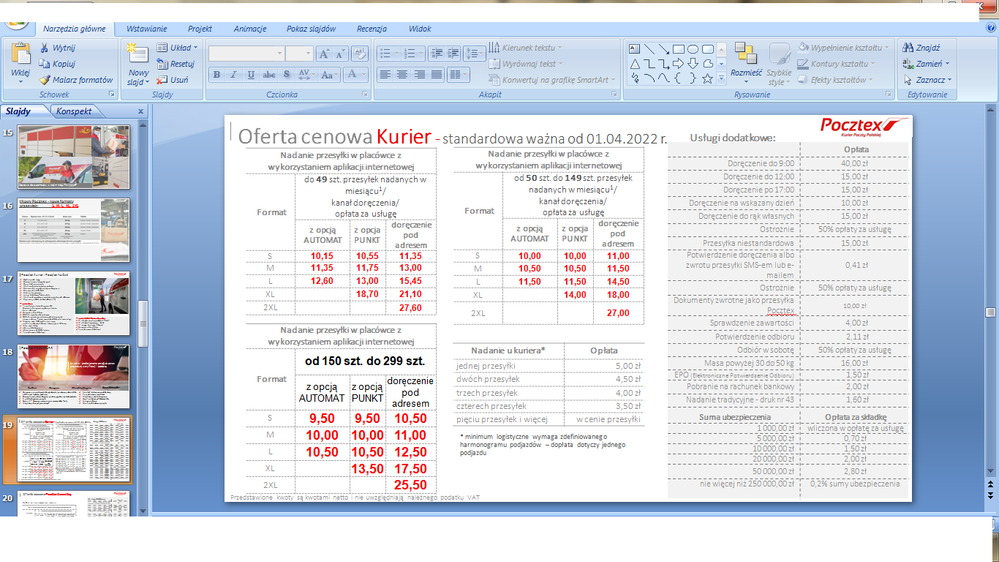Click Usuń to delete the slide
This screenshot has width=999, height=562.
point(173,80)
